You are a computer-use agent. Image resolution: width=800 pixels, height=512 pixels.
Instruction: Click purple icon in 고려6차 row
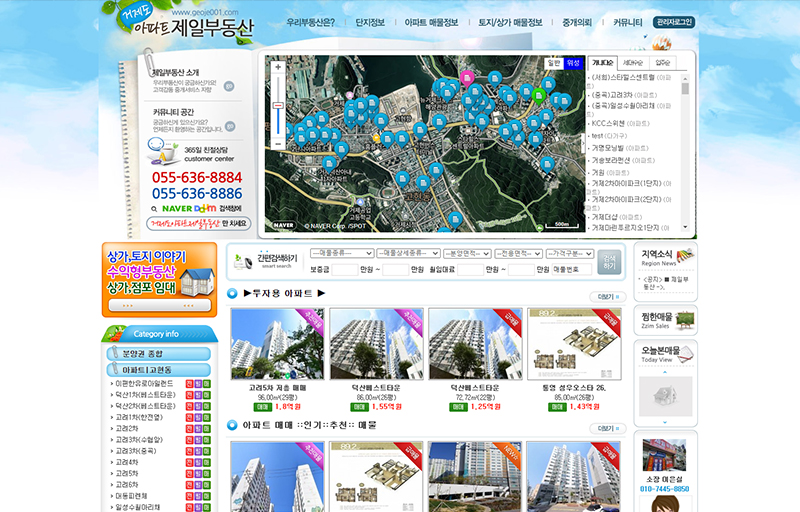click(x=198, y=485)
